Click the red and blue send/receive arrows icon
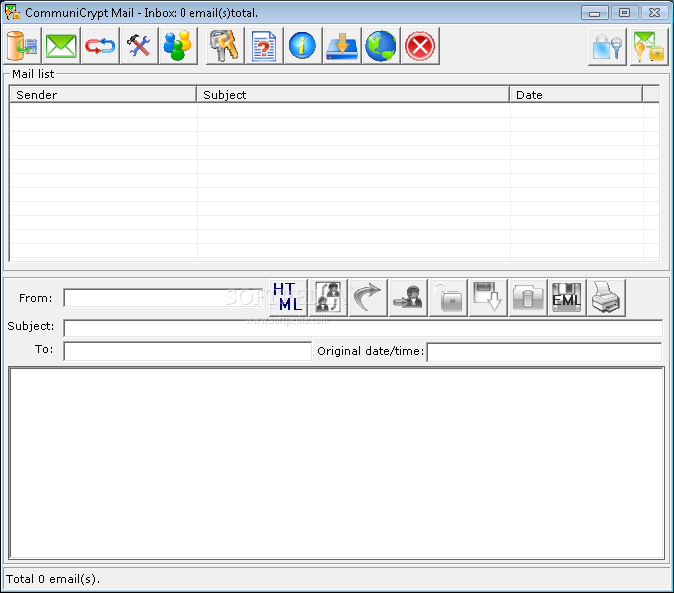The height and width of the screenshot is (593, 674). click(100, 46)
